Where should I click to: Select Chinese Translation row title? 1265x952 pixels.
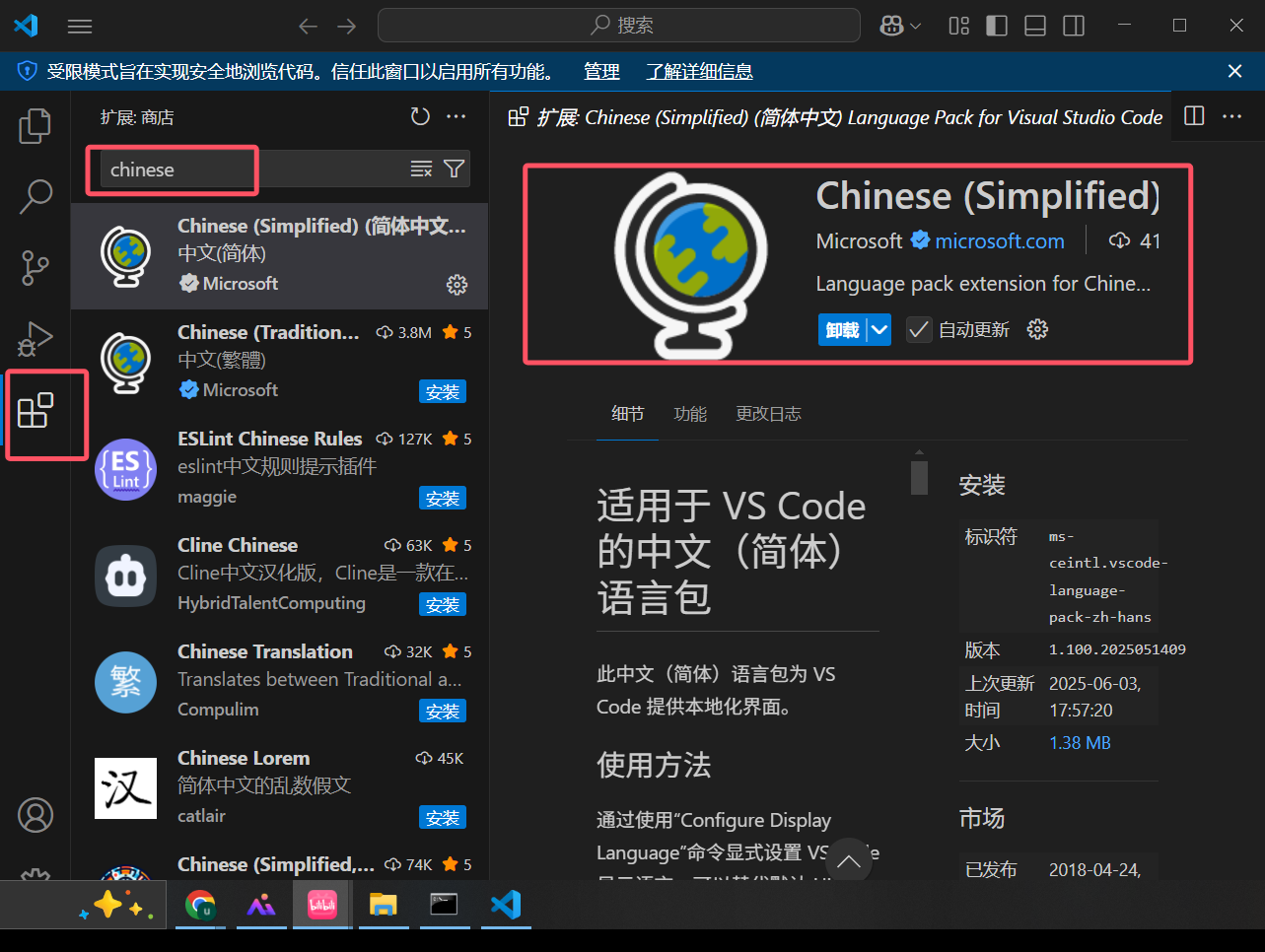click(265, 651)
